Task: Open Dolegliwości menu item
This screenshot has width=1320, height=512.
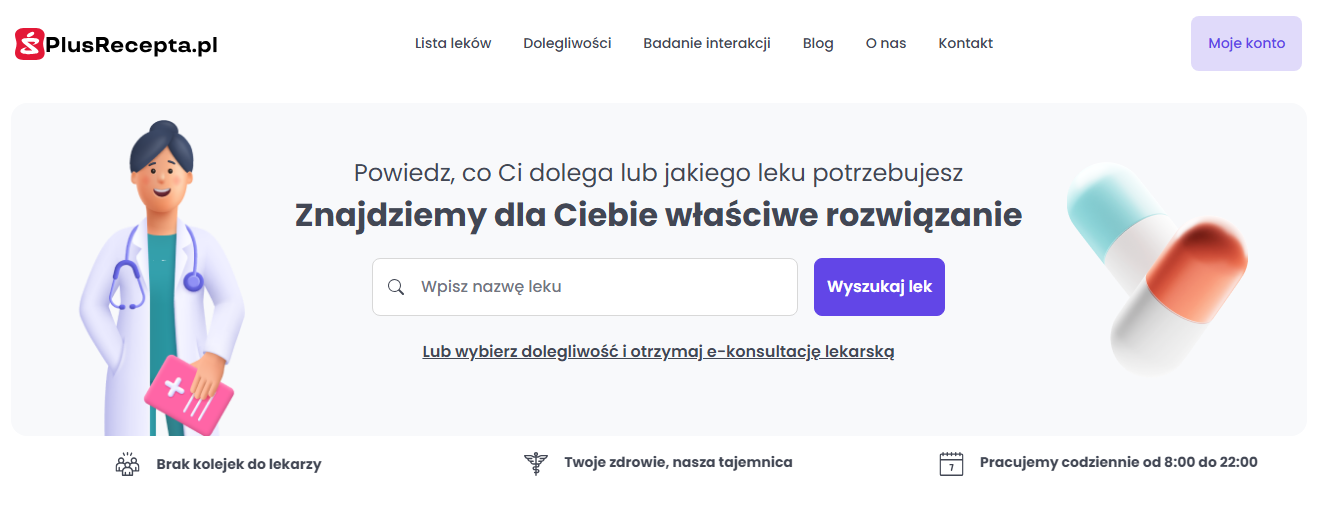Action: 567,43
